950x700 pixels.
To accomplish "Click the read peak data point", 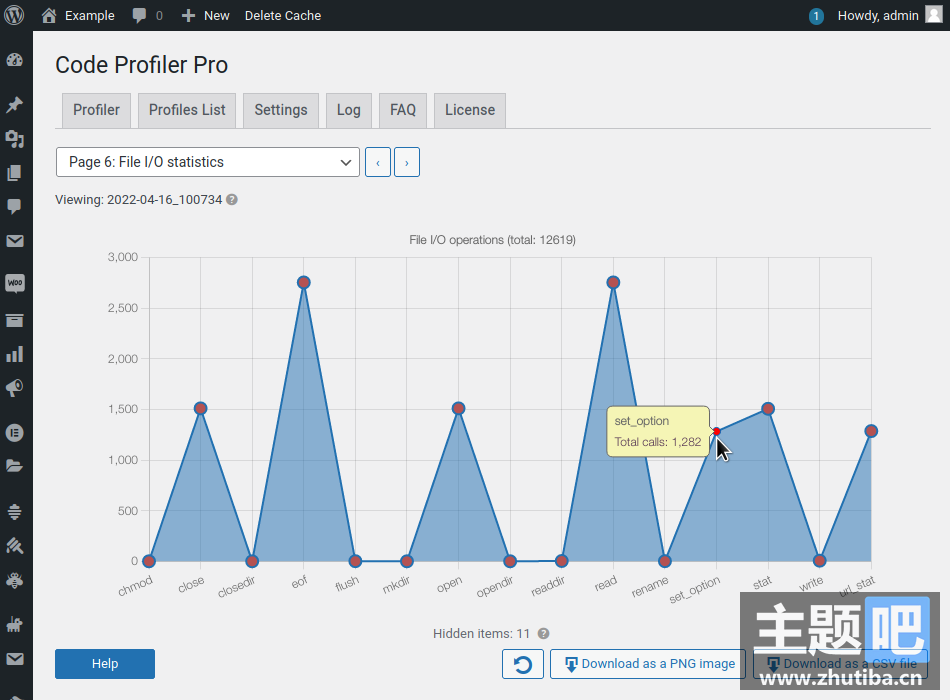I will (613, 282).
